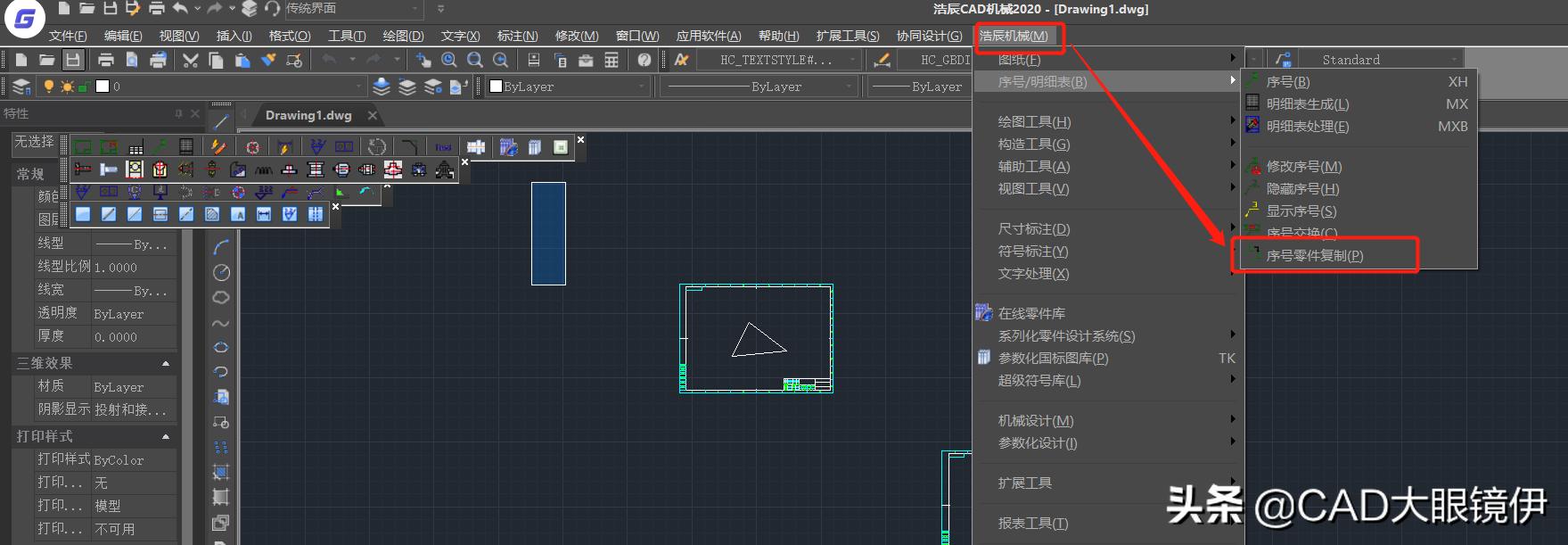
Task: Select the Arc tool in draw toolbar
Action: pos(221,247)
